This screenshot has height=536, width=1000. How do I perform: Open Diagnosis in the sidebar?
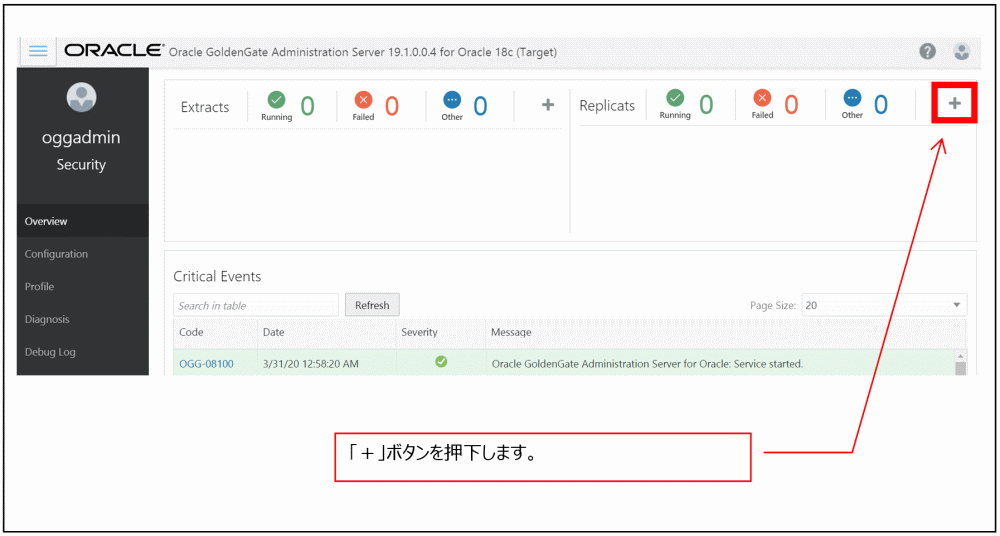pos(82,319)
